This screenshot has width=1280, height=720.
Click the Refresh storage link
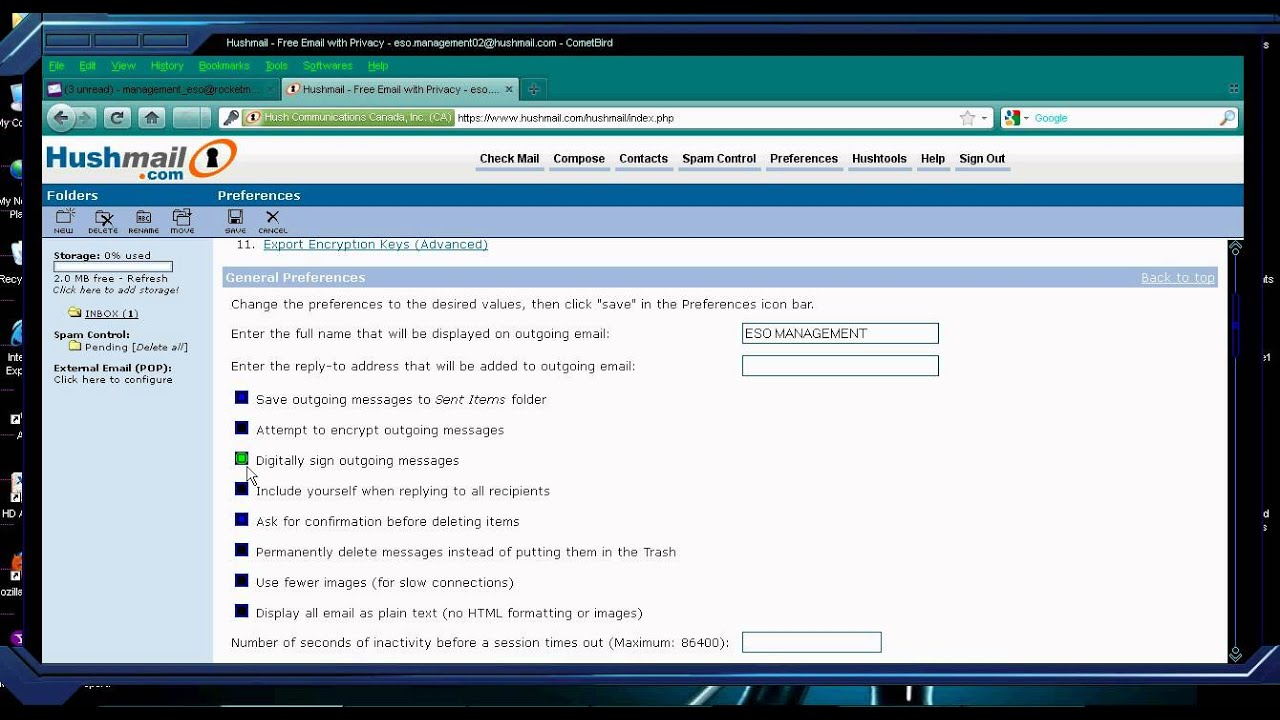tap(147, 279)
